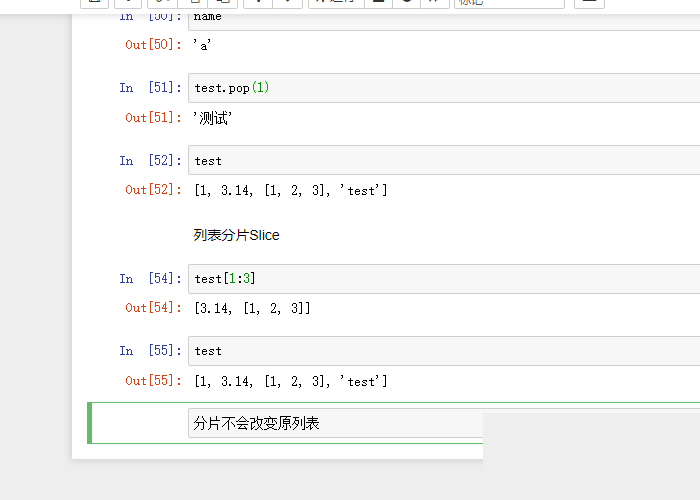The height and width of the screenshot is (500, 700).
Task: Select cell via In [52] prompt
Action: (x=150, y=161)
